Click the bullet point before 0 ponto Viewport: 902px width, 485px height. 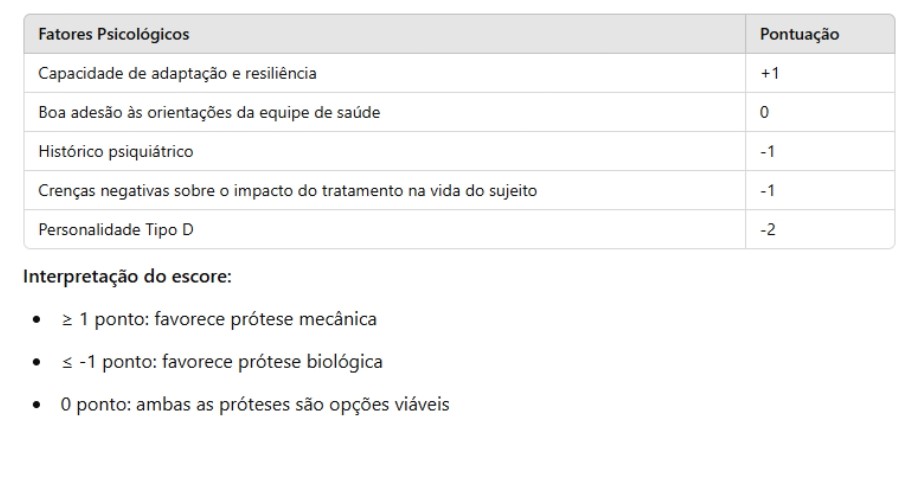pos(37,404)
